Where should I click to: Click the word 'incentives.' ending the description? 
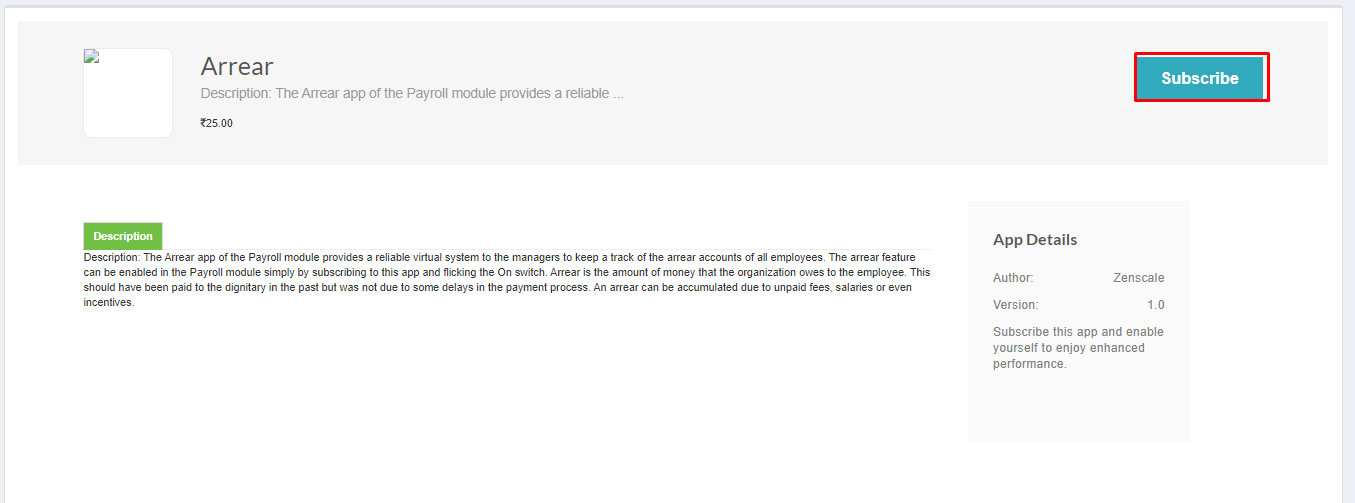pos(109,302)
